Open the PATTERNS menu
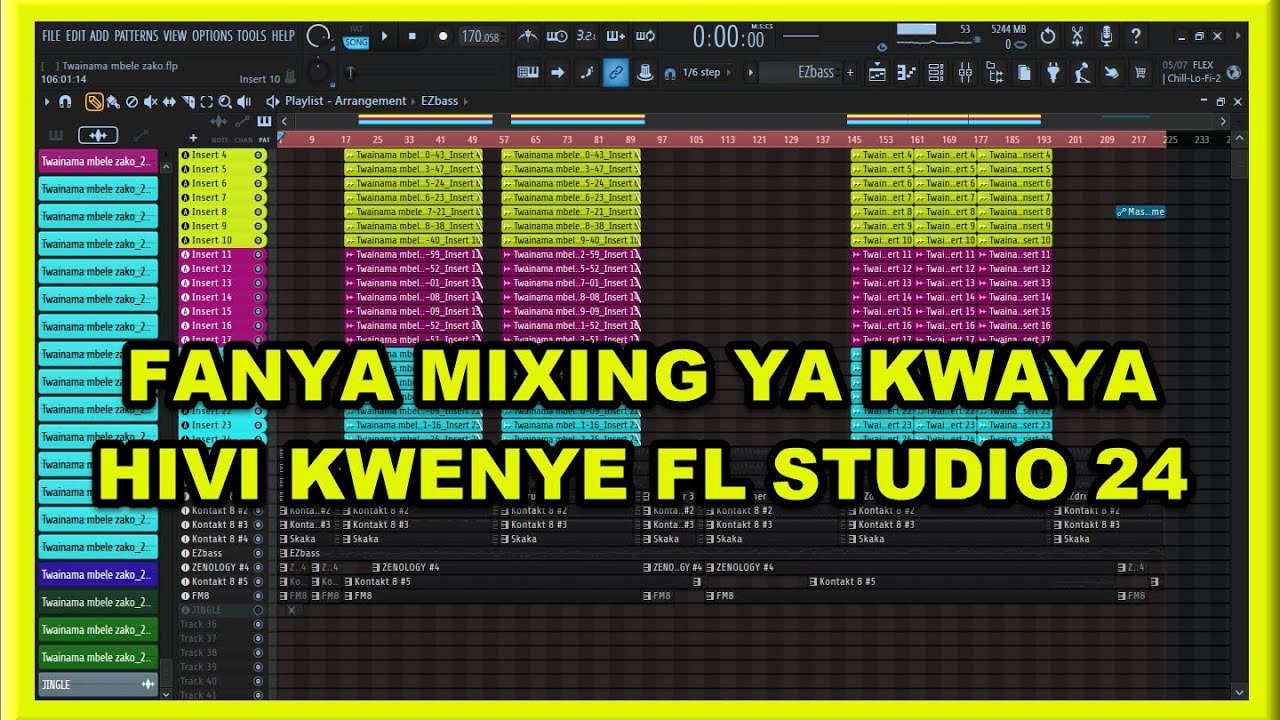The image size is (1280, 720). 136,36
